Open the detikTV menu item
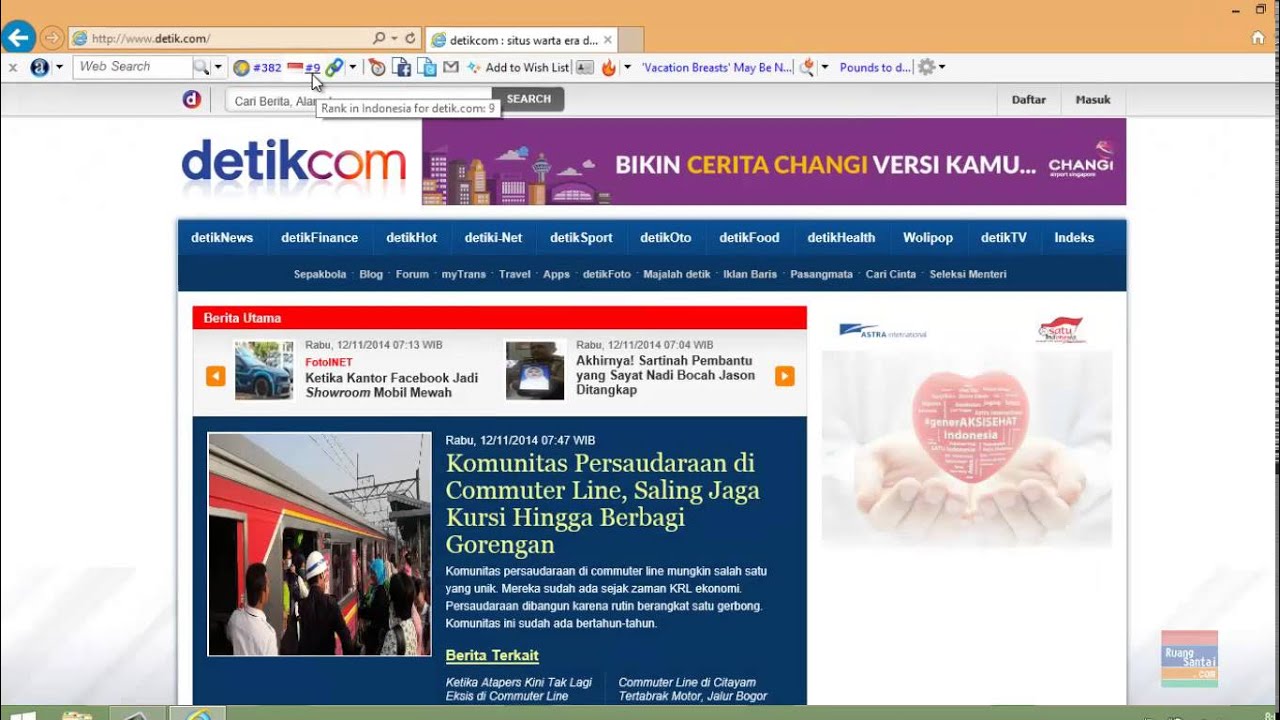1280x720 pixels. [x=1003, y=238]
